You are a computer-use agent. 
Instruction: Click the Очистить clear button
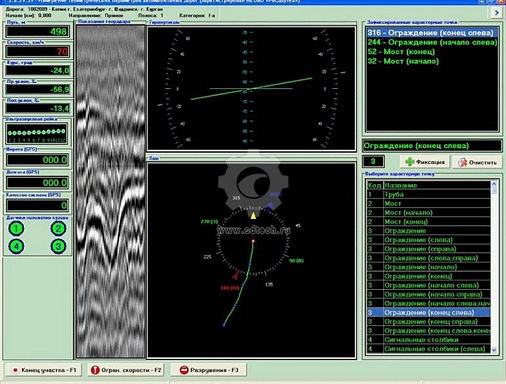tap(478, 162)
